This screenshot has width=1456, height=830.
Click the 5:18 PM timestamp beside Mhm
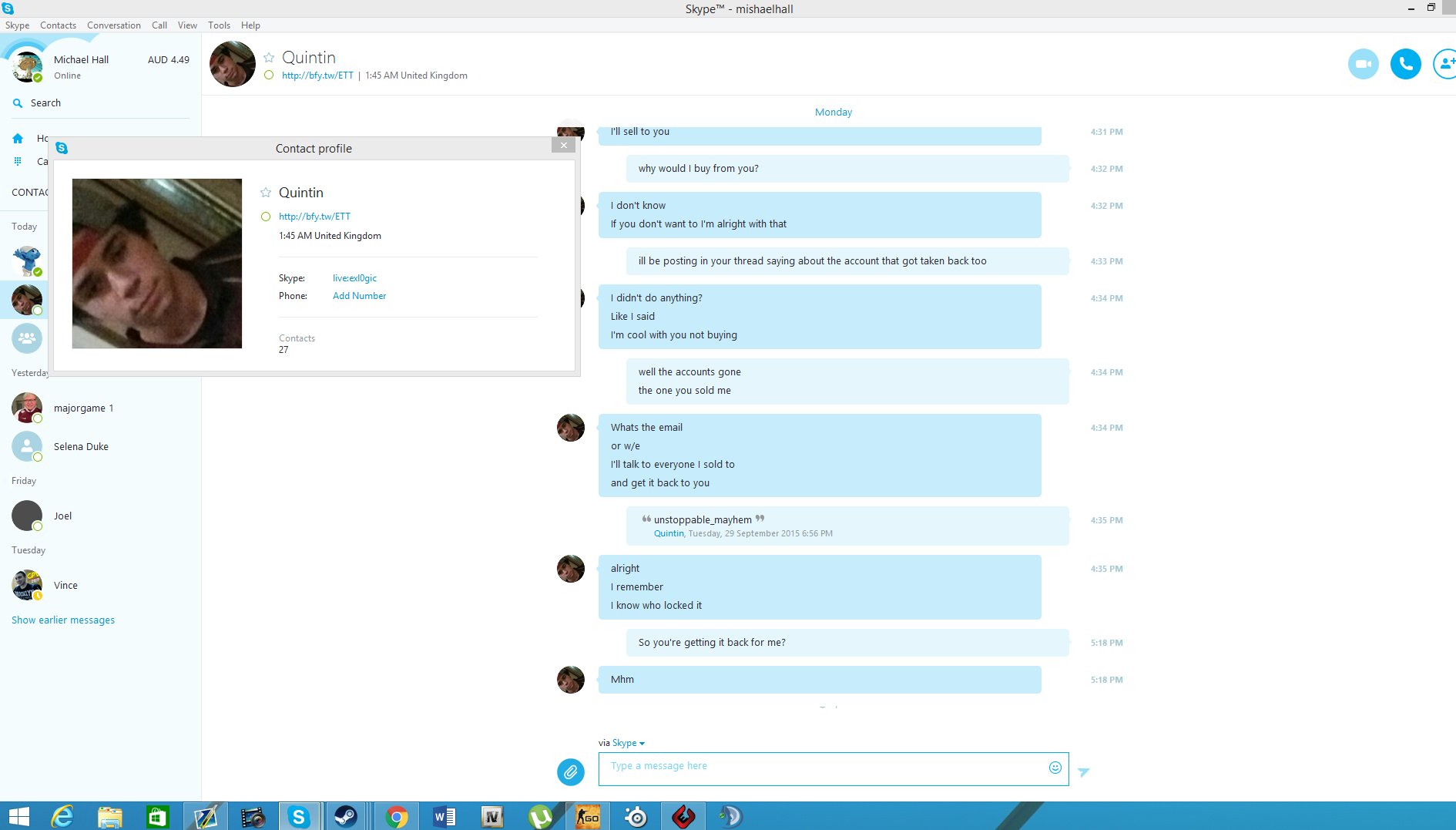point(1106,680)
